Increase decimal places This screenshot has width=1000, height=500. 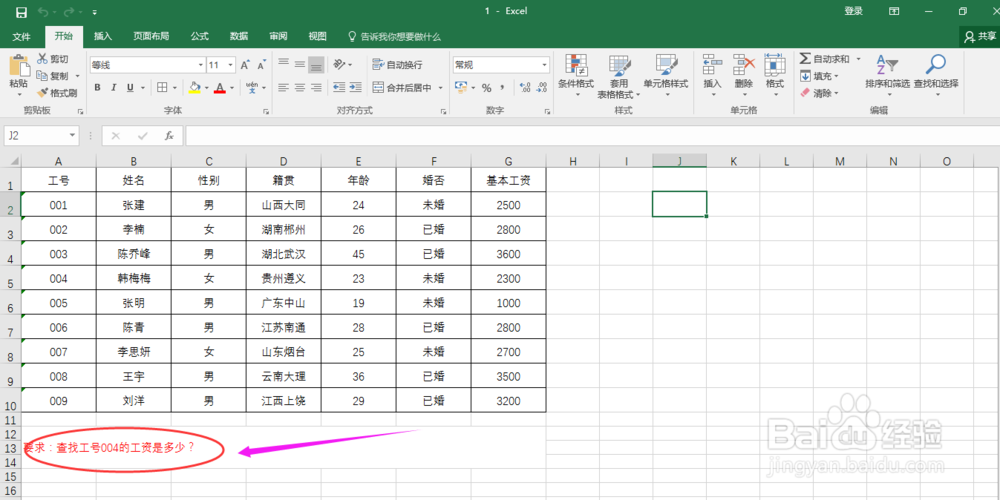tap(525, 87)
